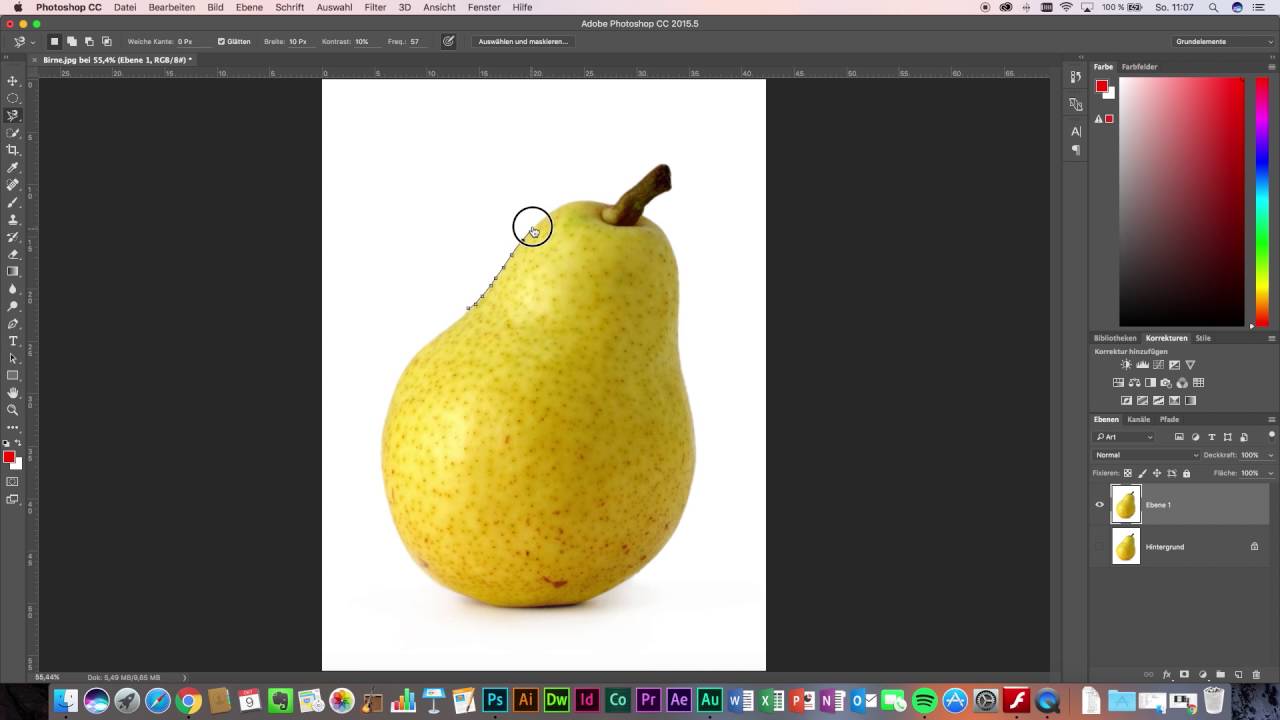Click red foreground swatch in Farbe panel
The height and width of the screenshot is (720, 1280).
click(1101, 87)
